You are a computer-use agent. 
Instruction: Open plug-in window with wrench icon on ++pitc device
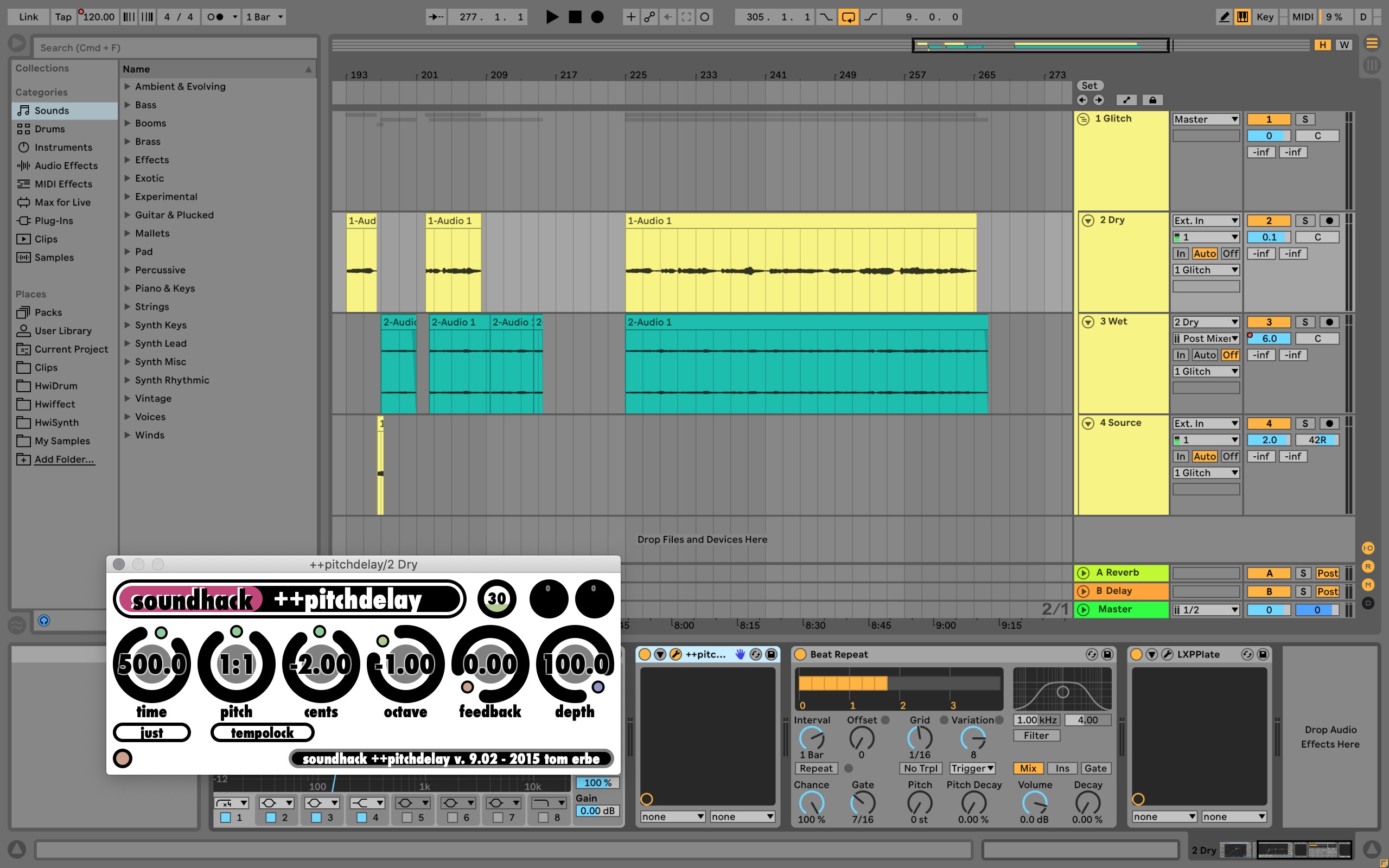click(x=676, y=654)
